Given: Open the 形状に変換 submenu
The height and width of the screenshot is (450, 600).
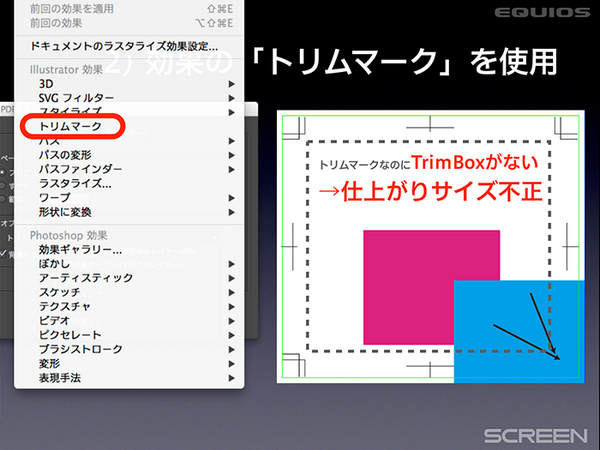Looking at the screenshot, I should (x=129, y=212).
